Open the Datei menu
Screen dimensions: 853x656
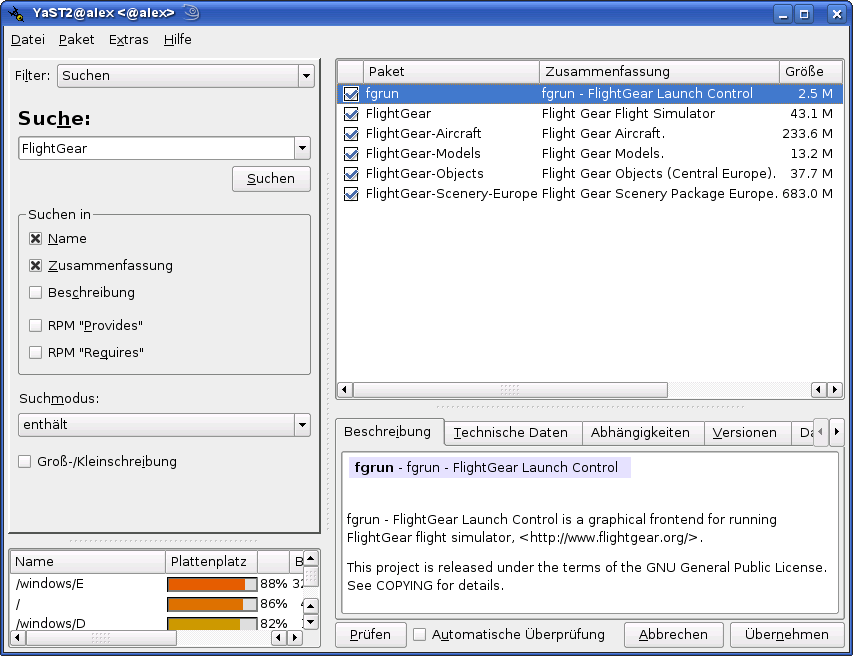tap(28, 40)
